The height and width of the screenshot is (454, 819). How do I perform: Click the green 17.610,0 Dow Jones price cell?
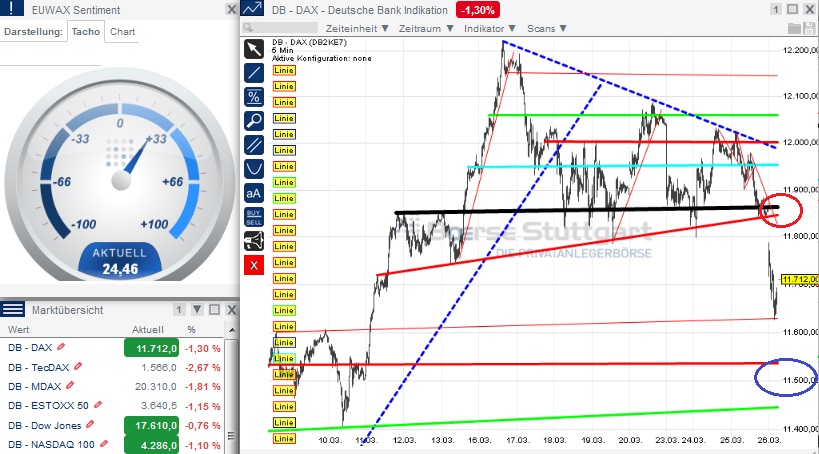151,425
